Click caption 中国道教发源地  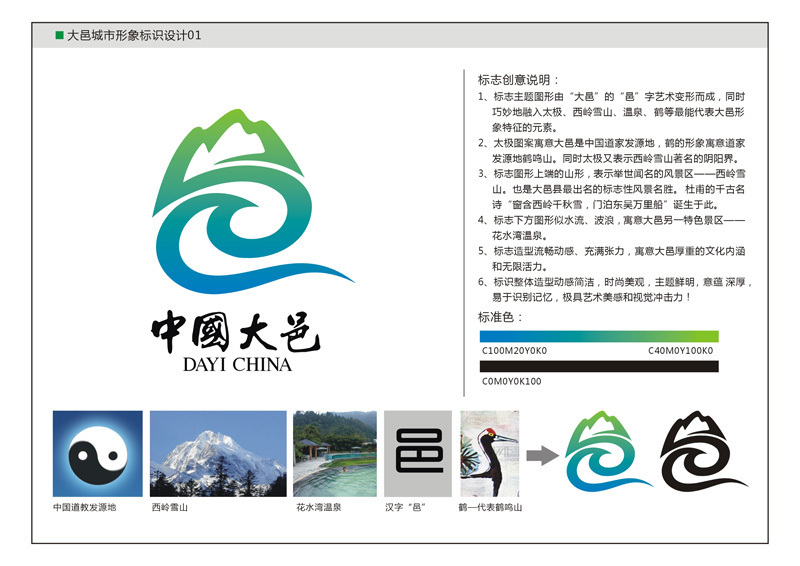85,507
